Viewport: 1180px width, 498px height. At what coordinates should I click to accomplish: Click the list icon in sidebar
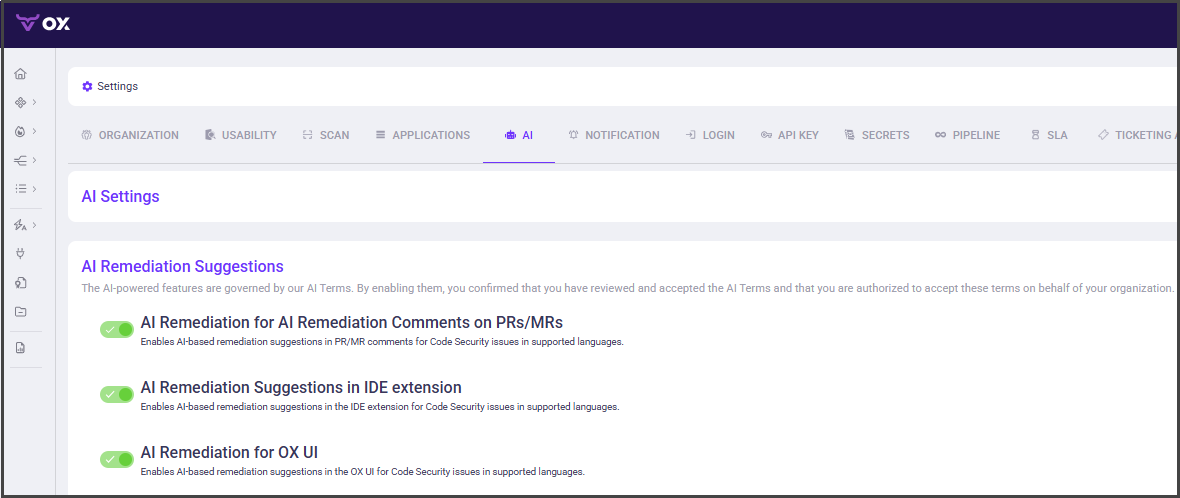(20, 189)
